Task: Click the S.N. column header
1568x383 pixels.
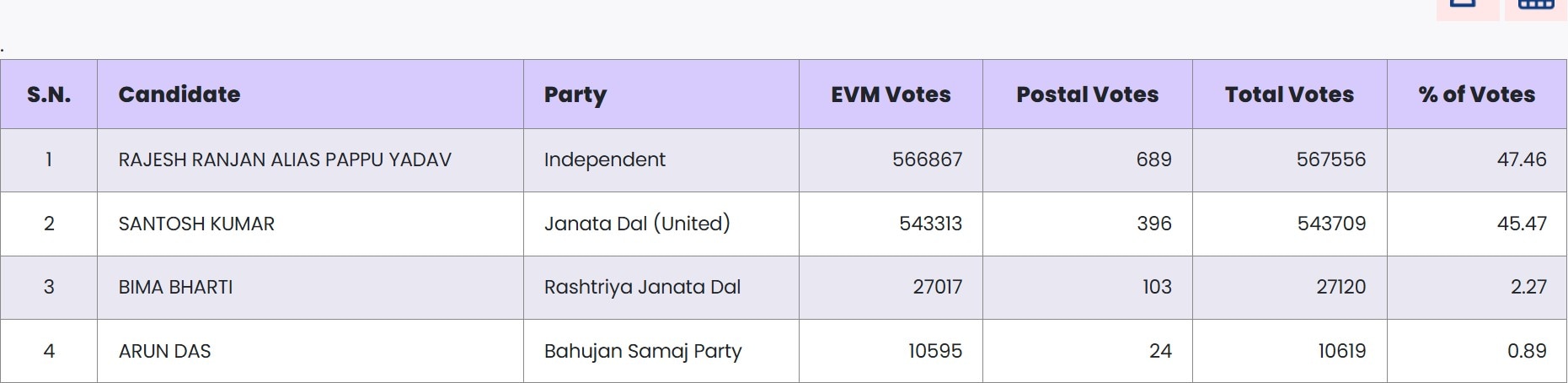Action: pos(49,94)
